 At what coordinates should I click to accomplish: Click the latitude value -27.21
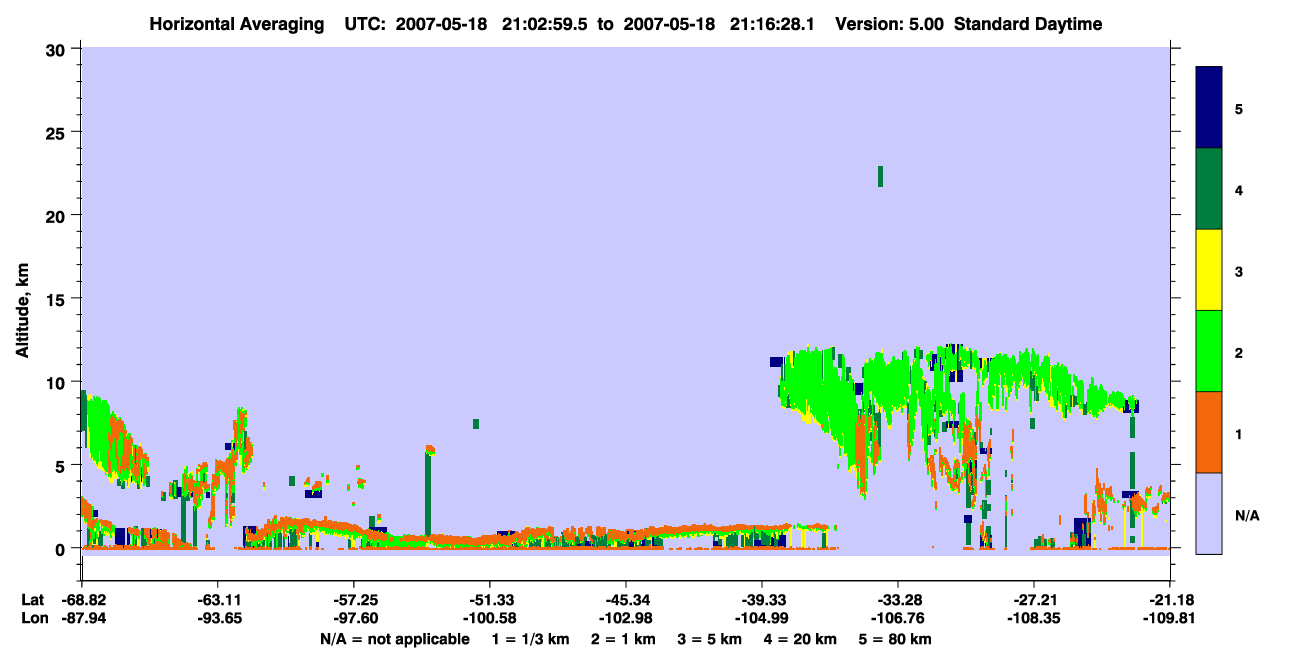coord(1034,600)
